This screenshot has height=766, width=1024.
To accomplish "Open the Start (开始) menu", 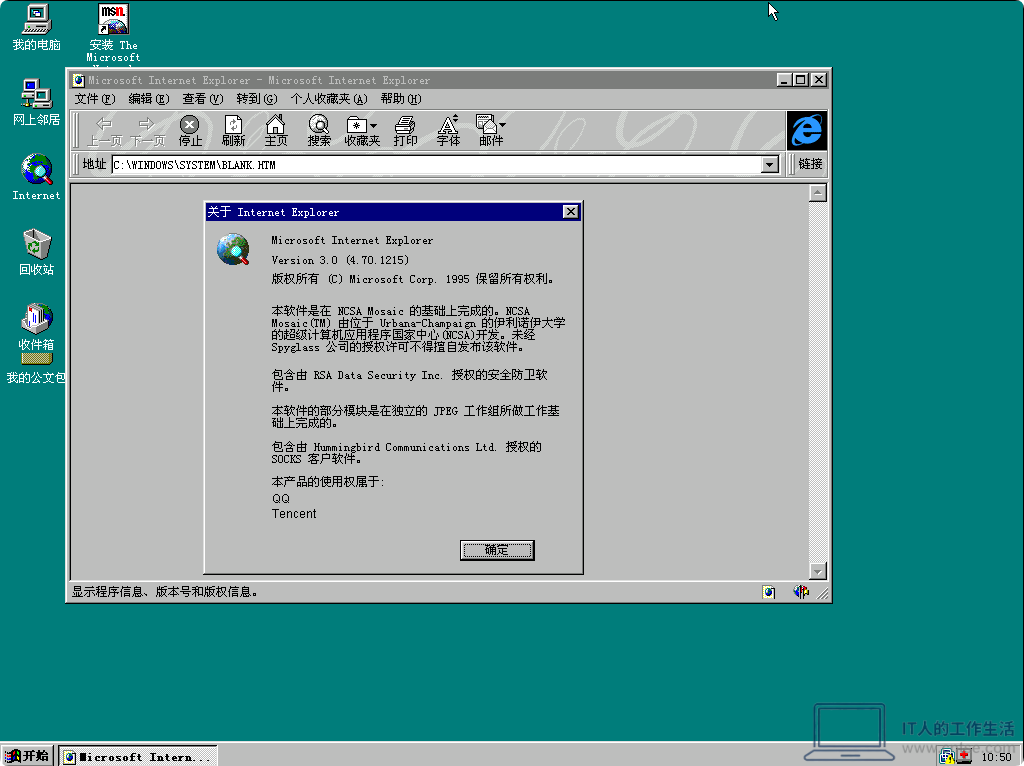I will click(x=26, y=756).
